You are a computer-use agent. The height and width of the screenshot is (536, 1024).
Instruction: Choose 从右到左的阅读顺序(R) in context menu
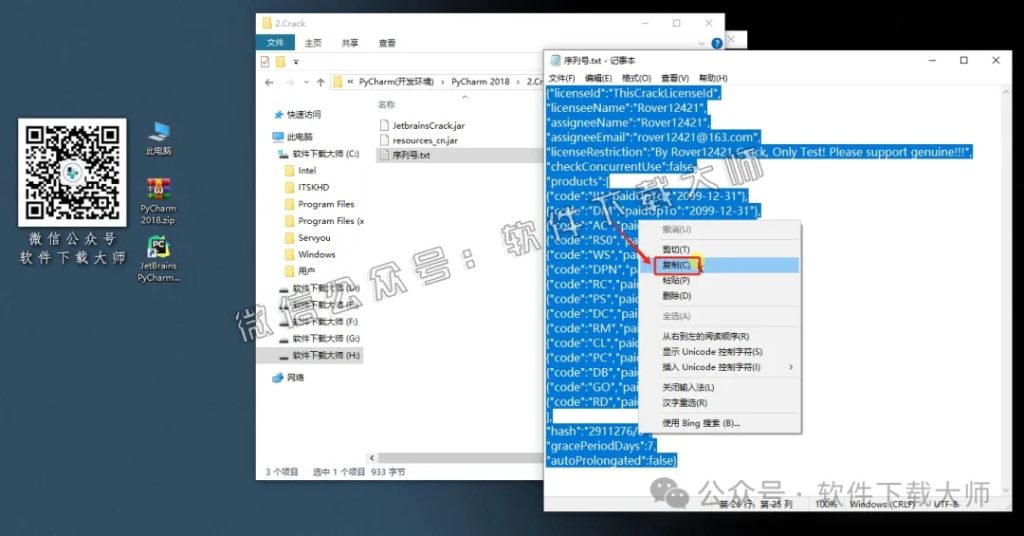[x=718, y=336]
